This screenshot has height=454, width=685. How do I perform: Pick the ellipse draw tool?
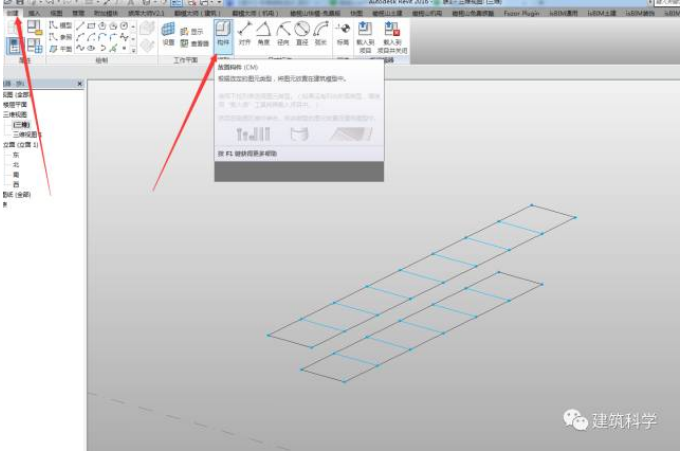(x=91, y=48)
